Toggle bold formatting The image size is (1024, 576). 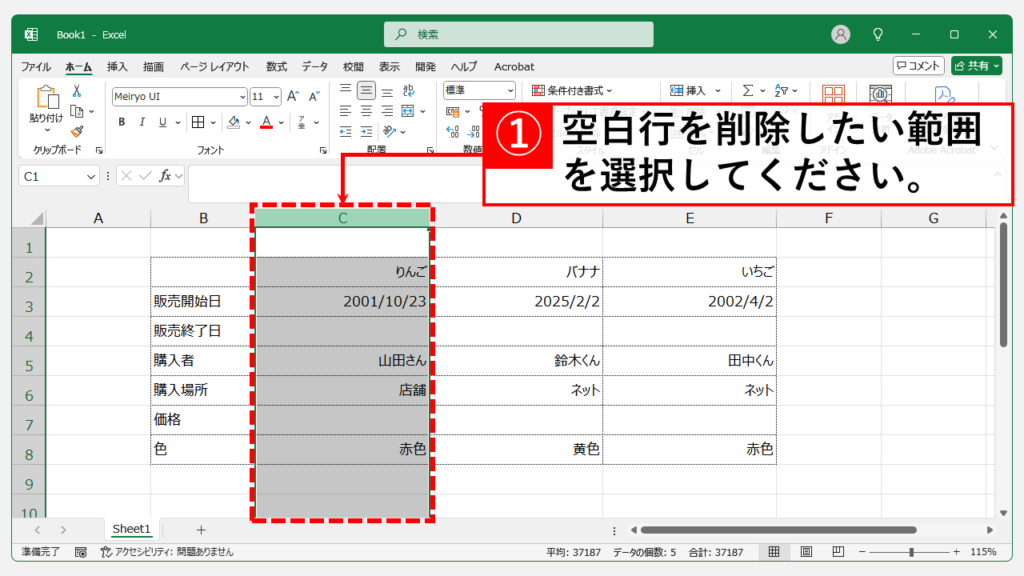(x=121, y=121)
